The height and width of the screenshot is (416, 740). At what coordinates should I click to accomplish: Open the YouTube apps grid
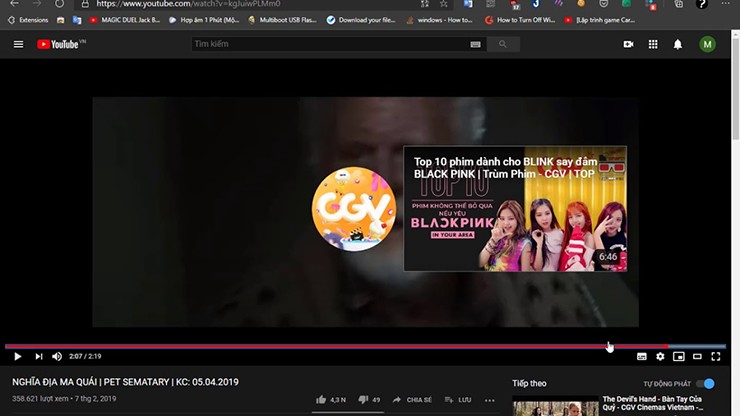point(653,44)
